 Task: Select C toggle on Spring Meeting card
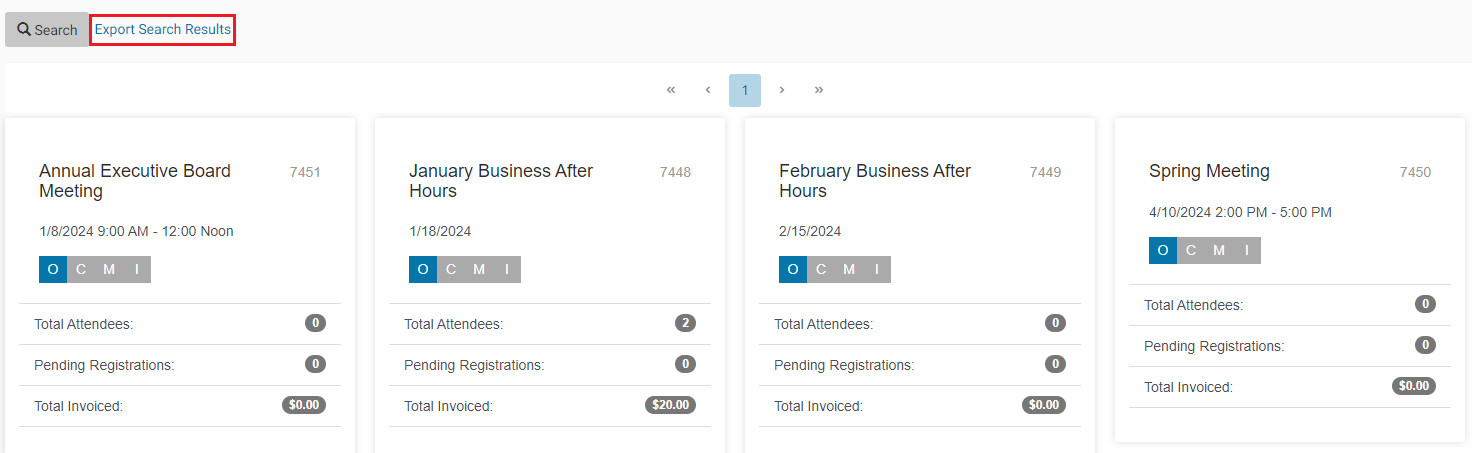tap(1191, 251)
